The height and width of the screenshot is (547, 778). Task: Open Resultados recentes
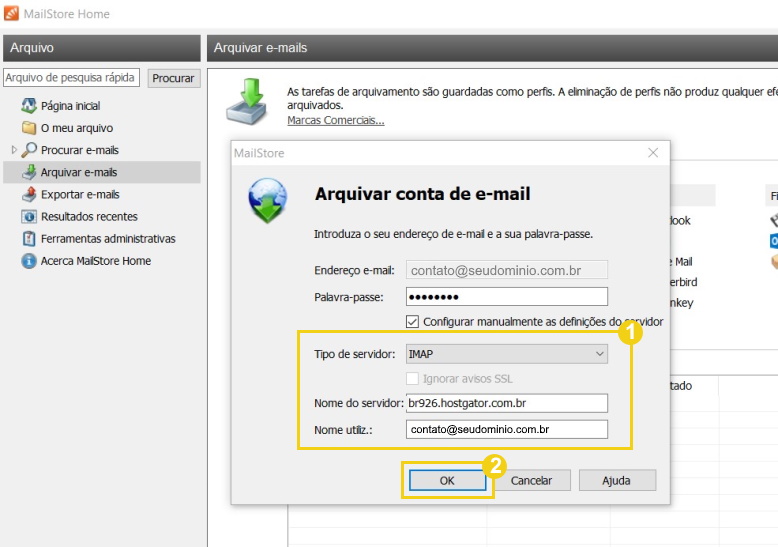(x=89, y=216)
